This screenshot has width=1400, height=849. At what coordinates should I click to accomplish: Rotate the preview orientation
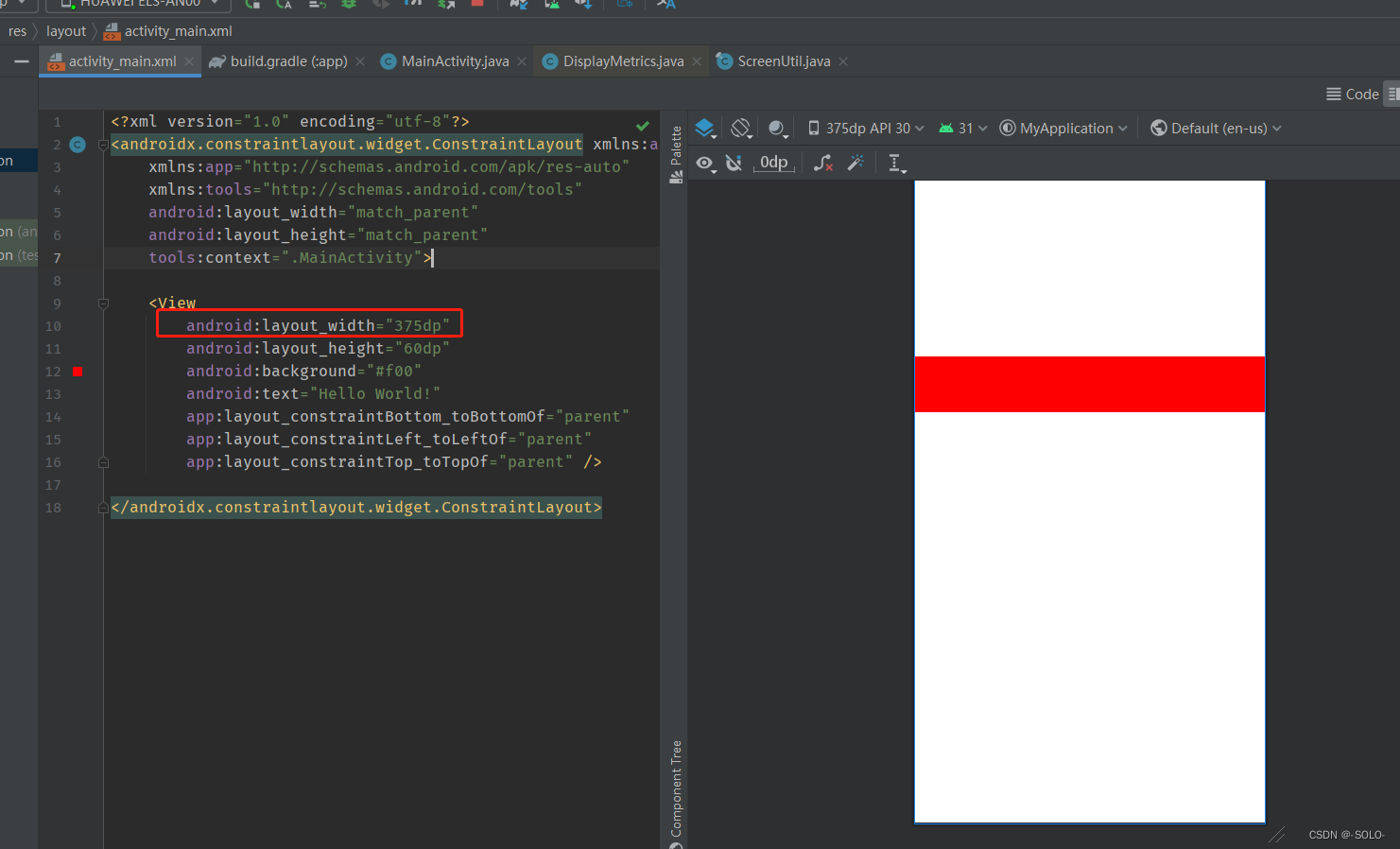tap(741, 128)
